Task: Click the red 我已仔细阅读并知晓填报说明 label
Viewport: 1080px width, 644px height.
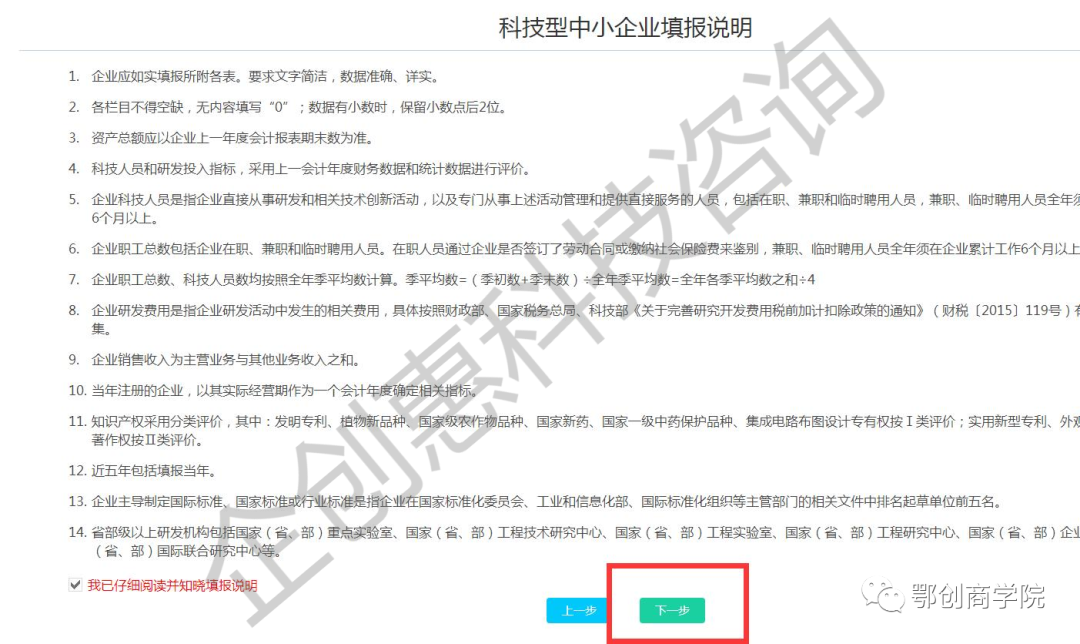Action: point(172,585)
